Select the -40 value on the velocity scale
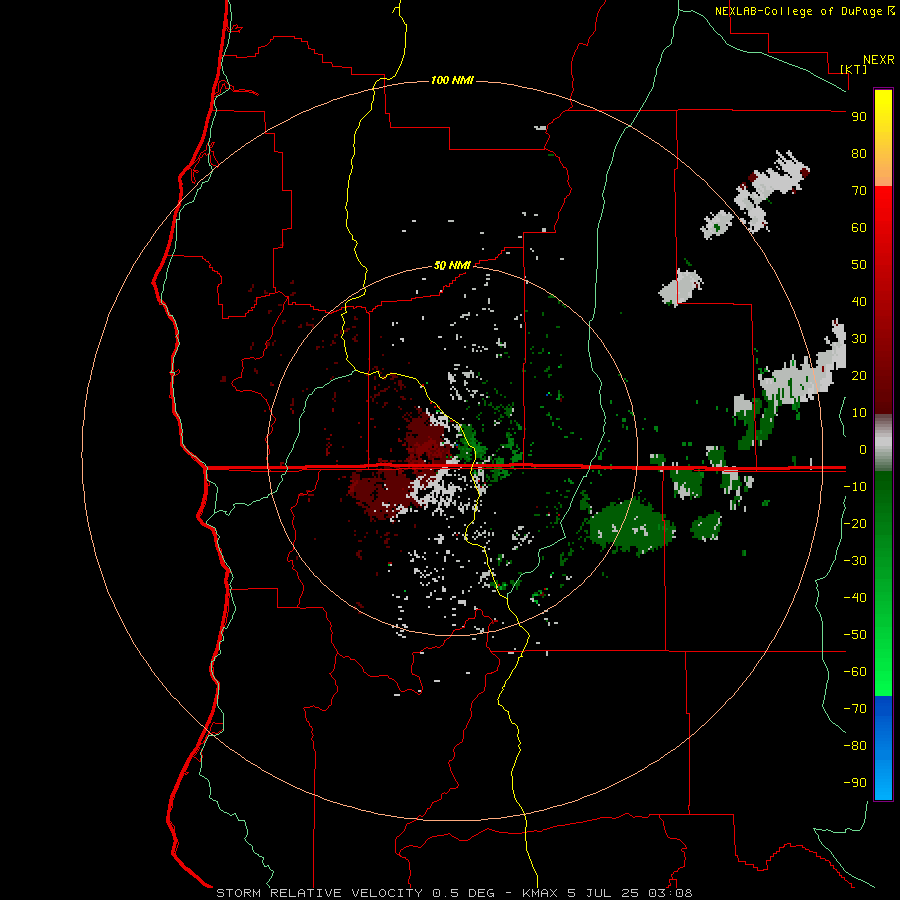 [855, 598]
